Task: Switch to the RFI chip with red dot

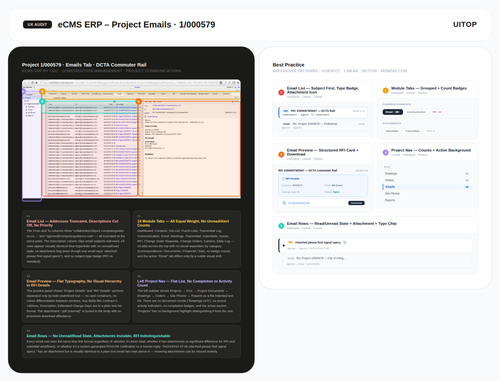Action: 437,112
